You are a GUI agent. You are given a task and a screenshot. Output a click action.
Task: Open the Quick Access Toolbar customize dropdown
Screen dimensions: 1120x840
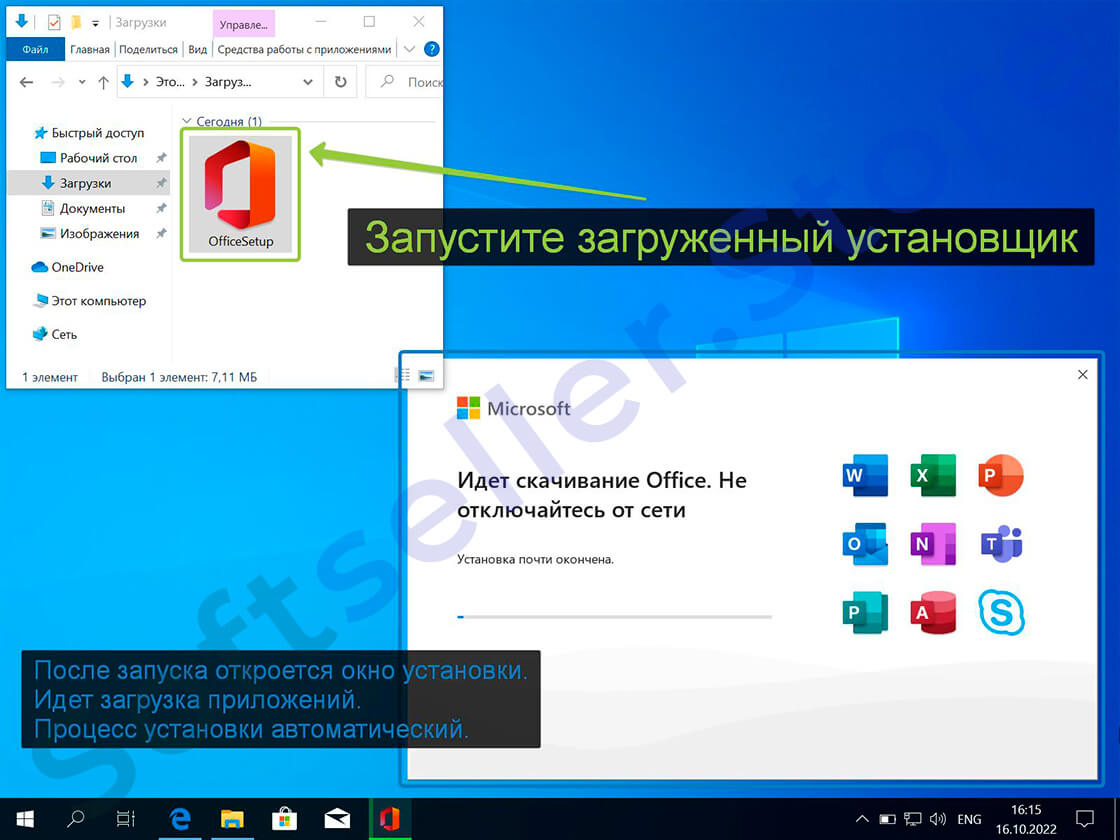pyautogui.click(x=95, y=24)
